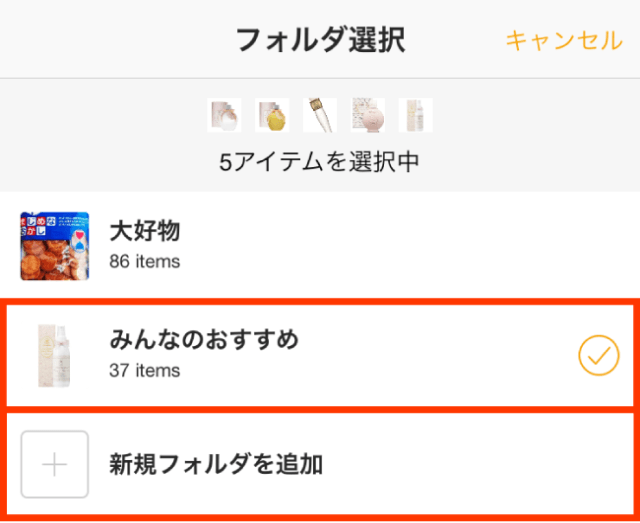Tap third selected item, slim gold-capped tube
The image size is (640, 523).
click(320, 115)
